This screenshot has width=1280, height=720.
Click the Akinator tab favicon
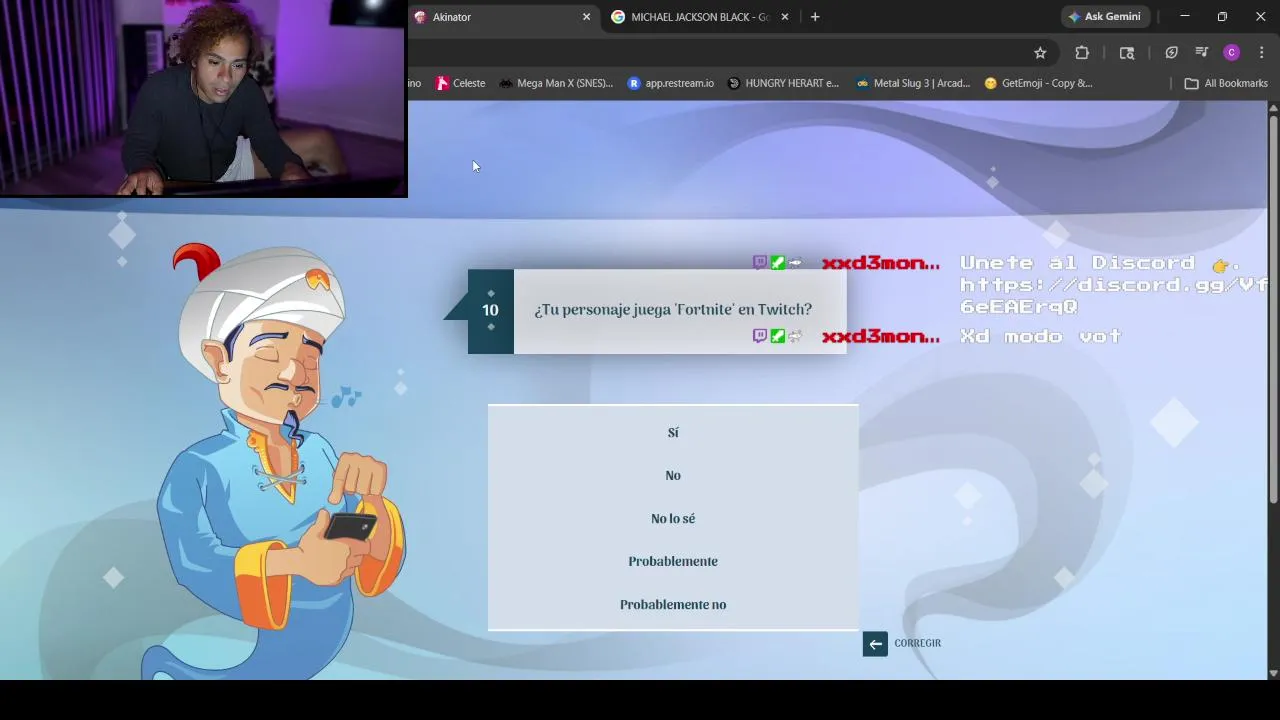(x=421, y=17)
